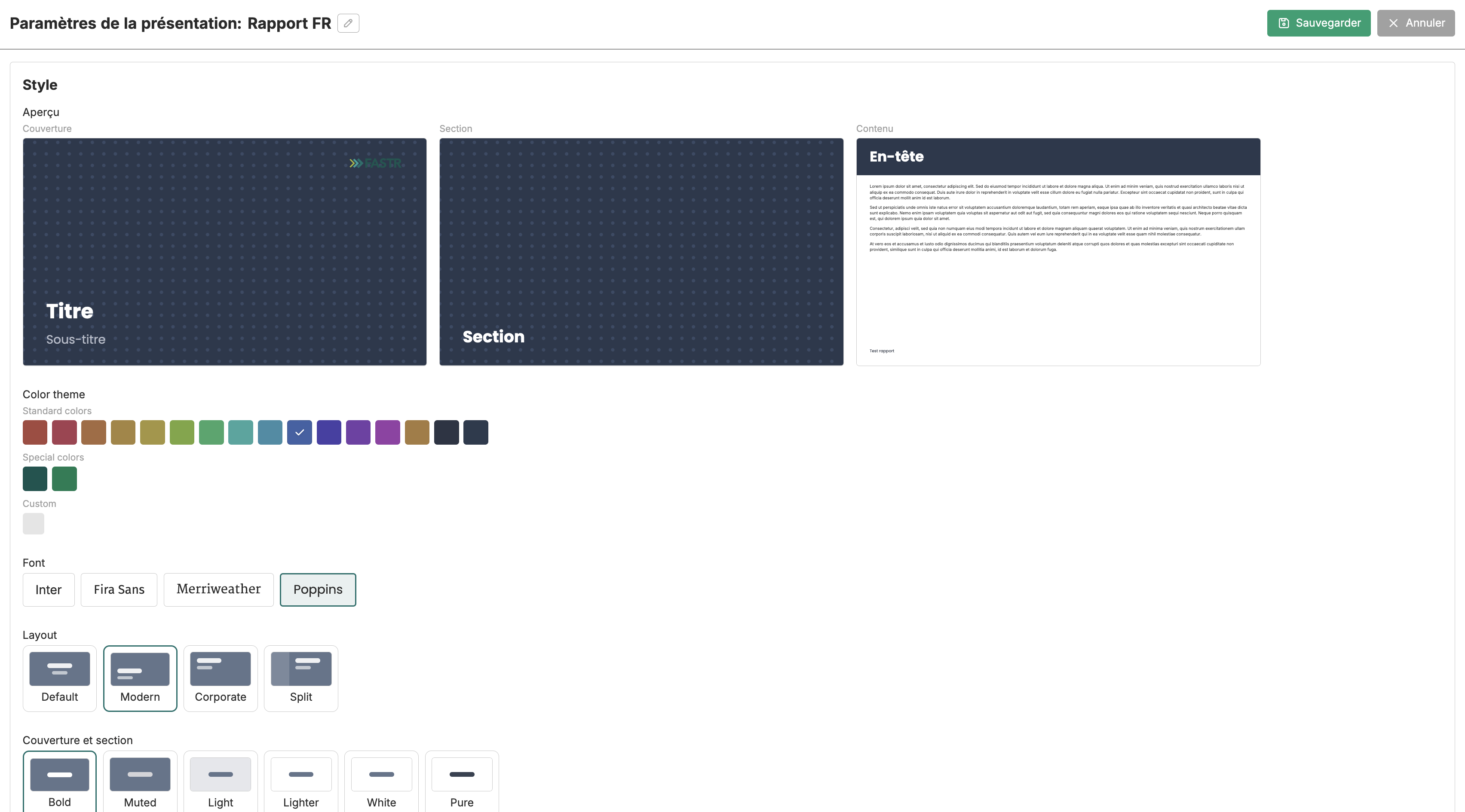Viewport: 1465px width, 812px height.
Task: Pick the crimson rose standard color swatch
Action: click(64, 433)
